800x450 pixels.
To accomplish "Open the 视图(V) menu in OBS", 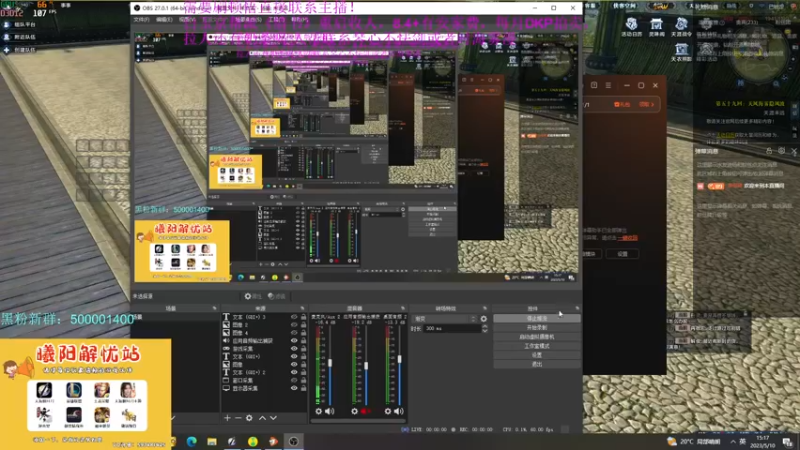I will click(x=187, y=19).
